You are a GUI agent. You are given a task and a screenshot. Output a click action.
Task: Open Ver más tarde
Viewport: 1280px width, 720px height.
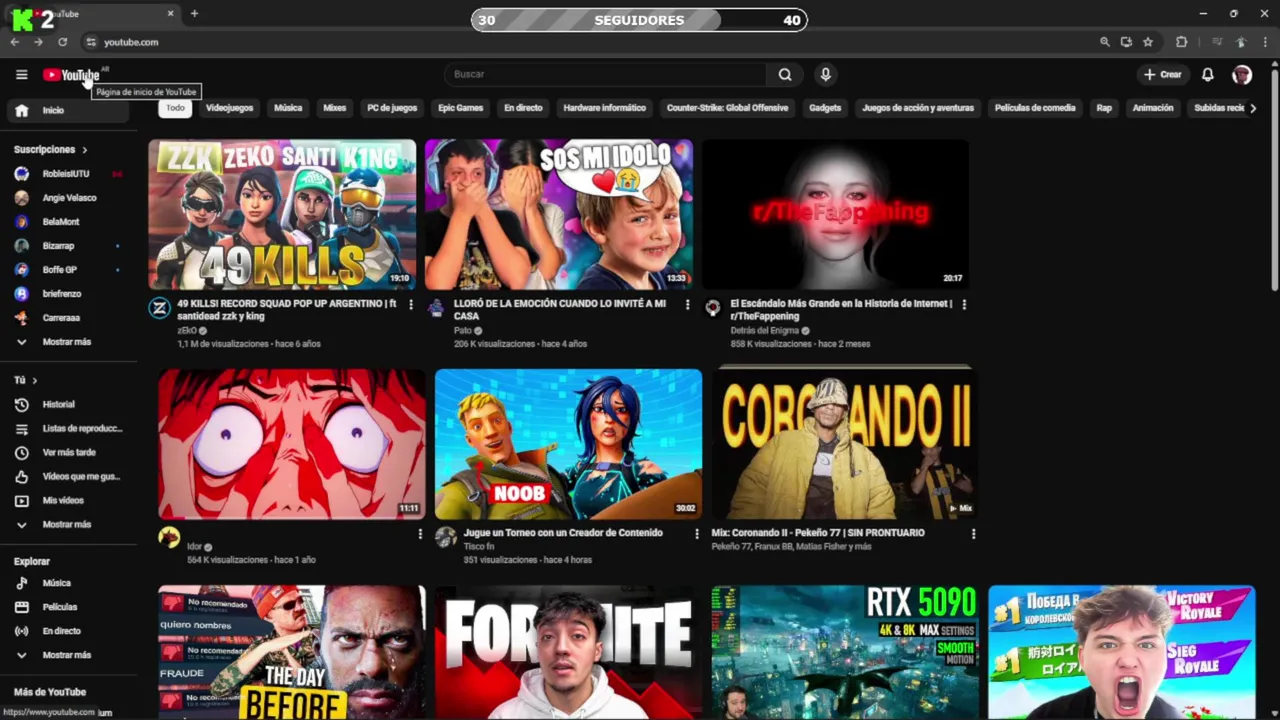[69, 452]
